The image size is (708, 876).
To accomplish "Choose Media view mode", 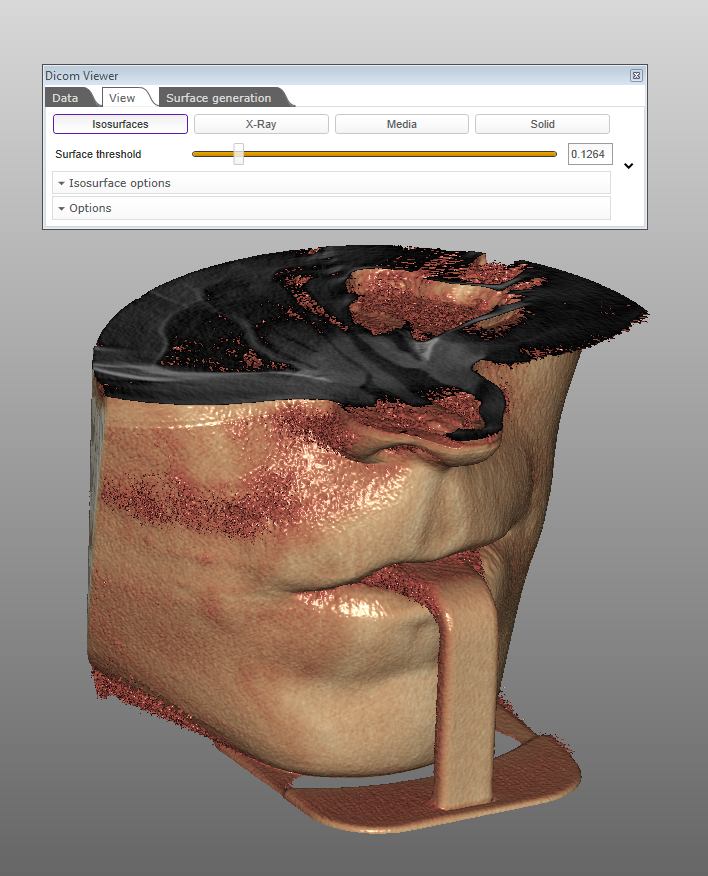I will point(402,124).
